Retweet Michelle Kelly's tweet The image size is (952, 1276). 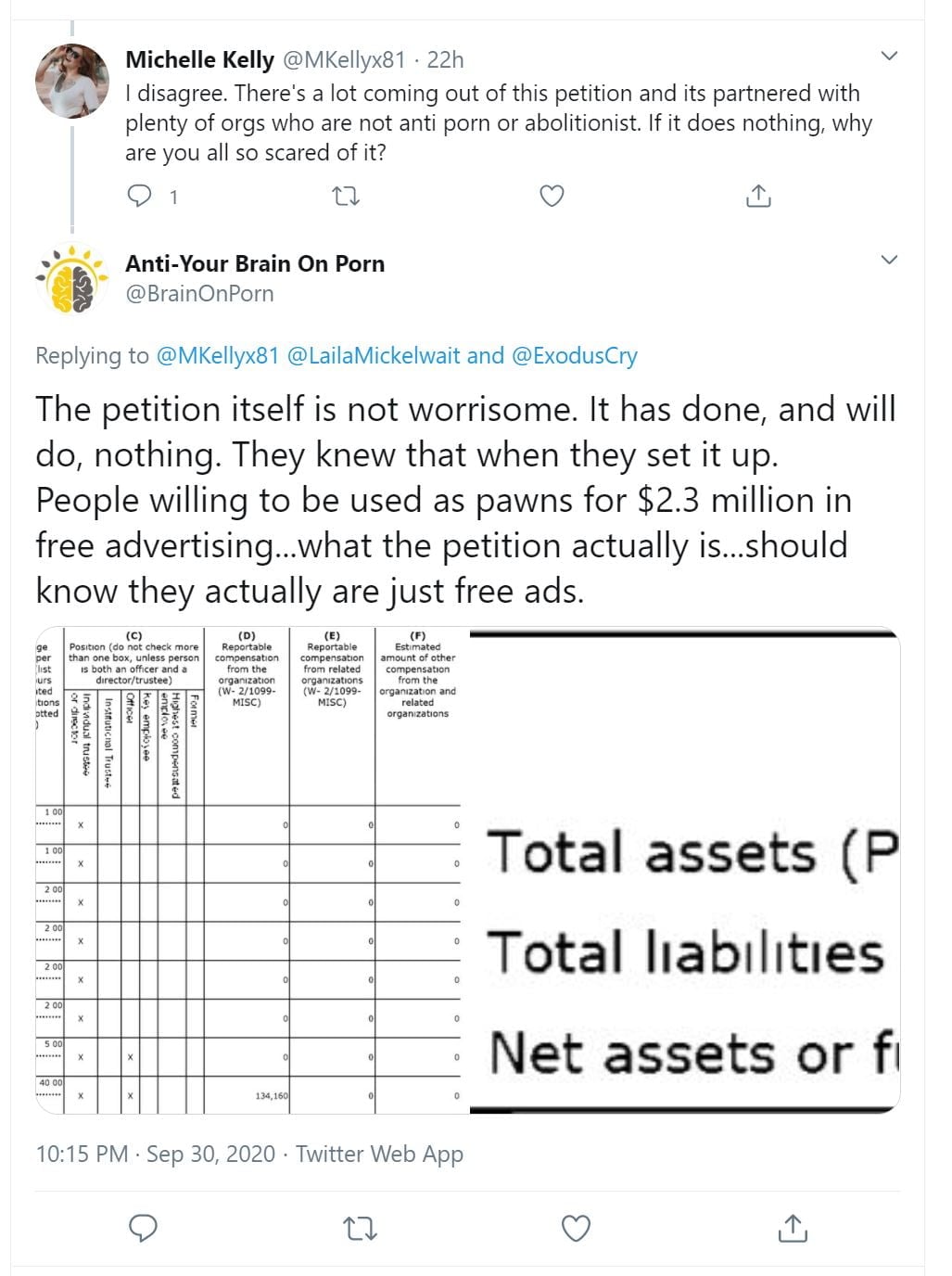pyautogui.click(x=346, y=196)
